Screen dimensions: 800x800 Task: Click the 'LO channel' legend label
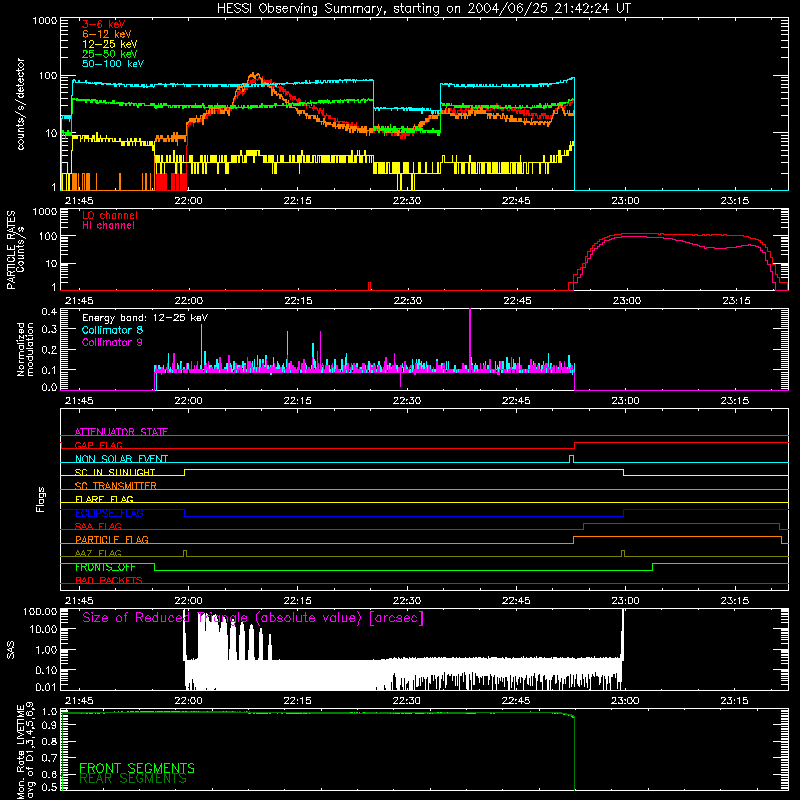click(110, 215)
